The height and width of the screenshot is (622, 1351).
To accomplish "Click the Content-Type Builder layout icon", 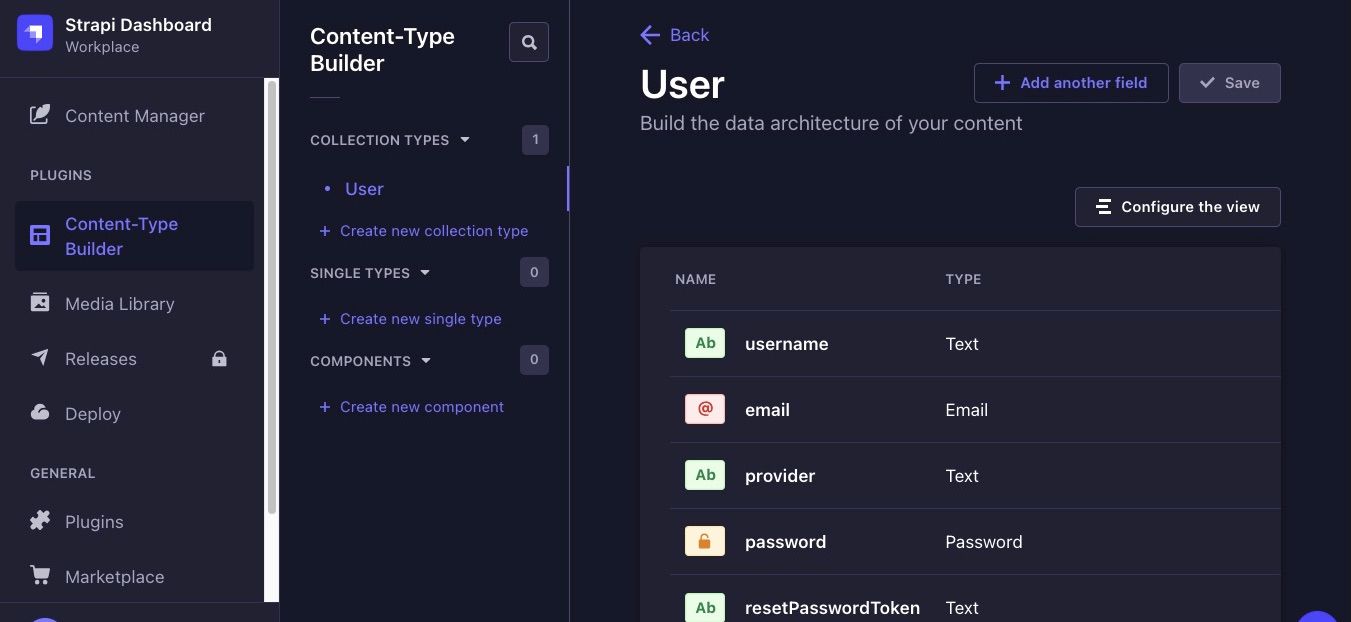I will (x=40, y=236).
